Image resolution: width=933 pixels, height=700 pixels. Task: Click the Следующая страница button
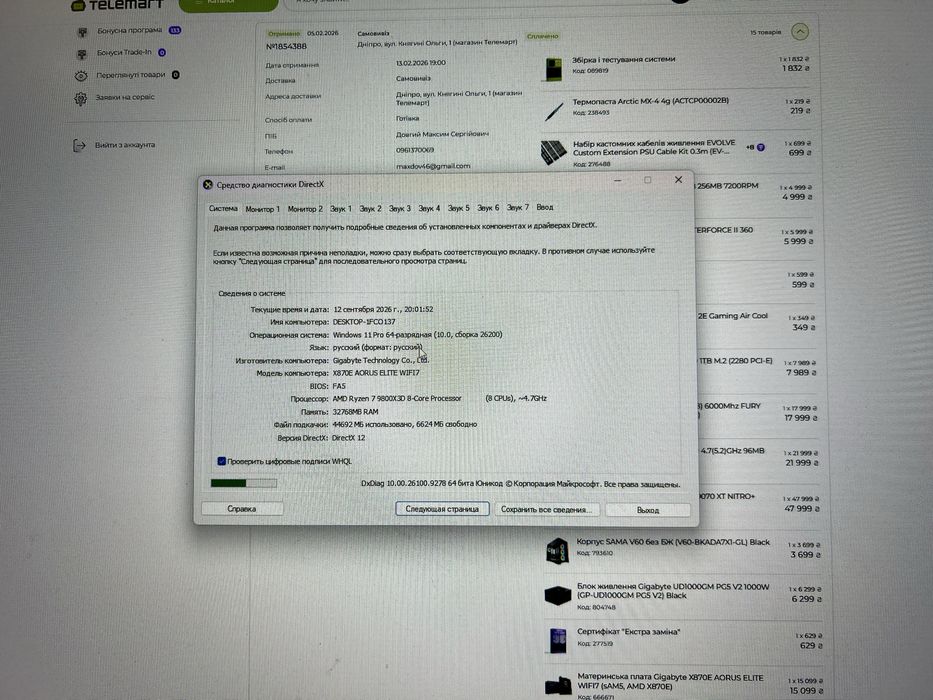442,509
